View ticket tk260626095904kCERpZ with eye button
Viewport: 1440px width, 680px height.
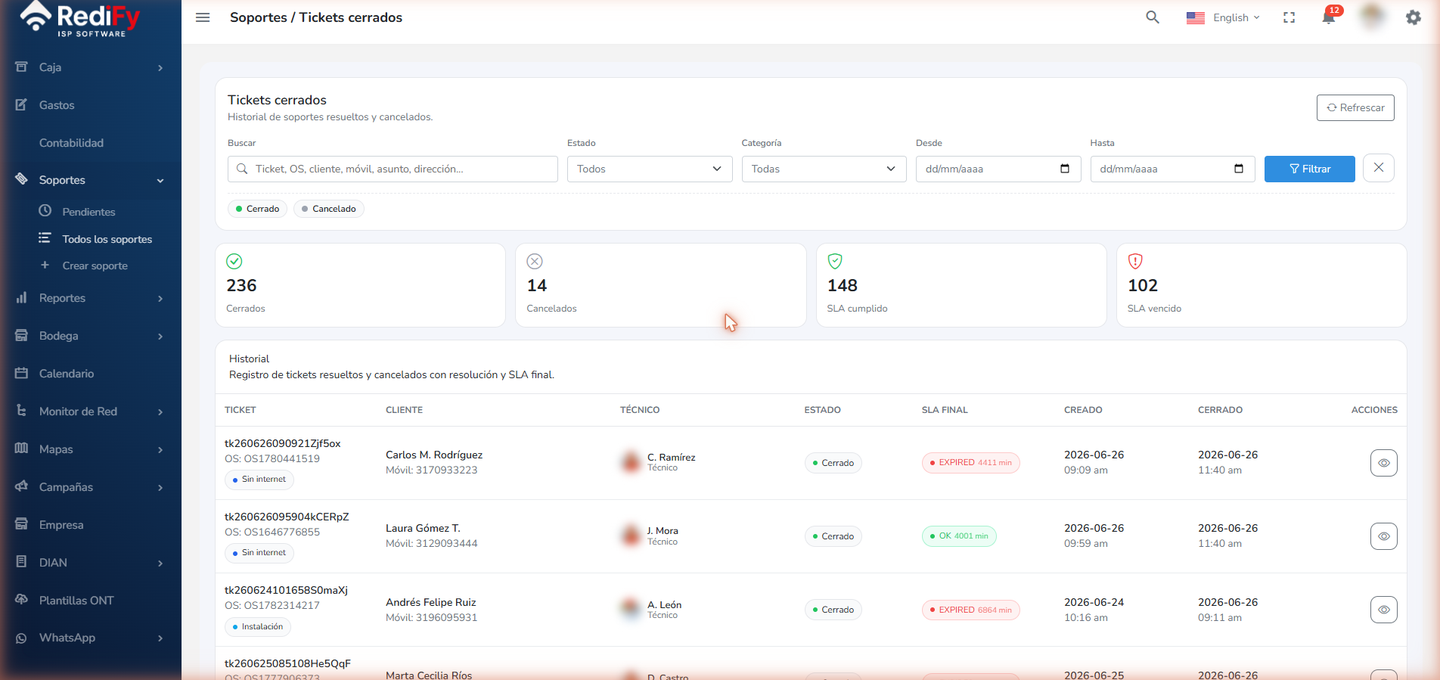(1384, 536)
